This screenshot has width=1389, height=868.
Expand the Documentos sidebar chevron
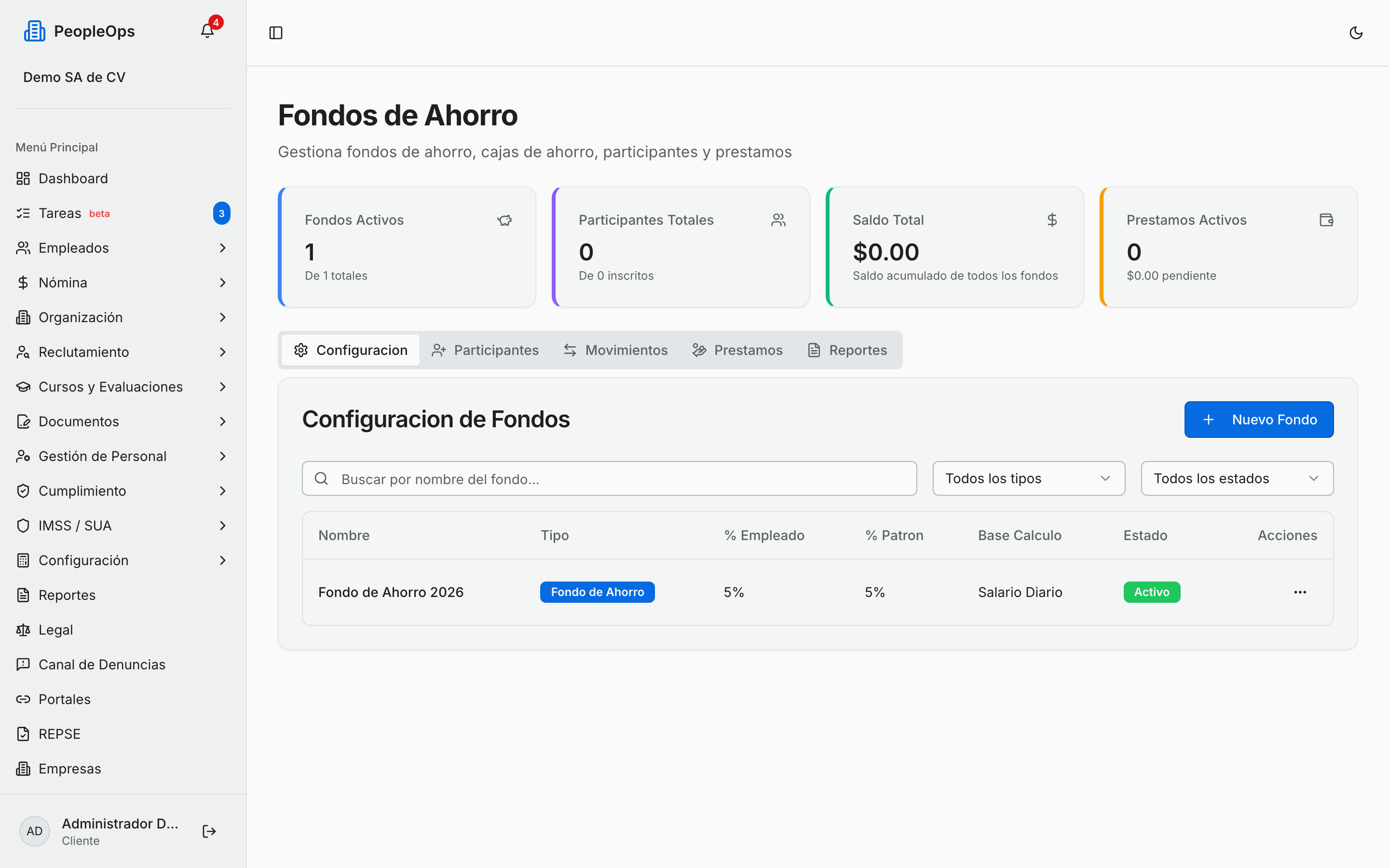223,421
